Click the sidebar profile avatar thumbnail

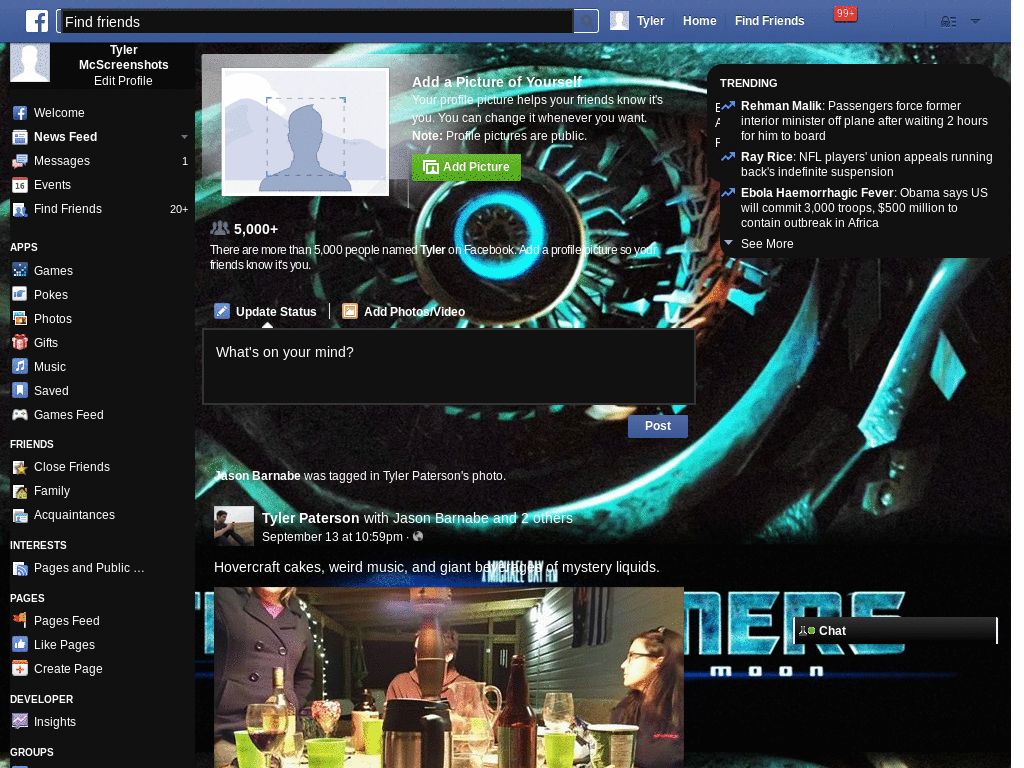pyautogui.click(x=30, y=63)
